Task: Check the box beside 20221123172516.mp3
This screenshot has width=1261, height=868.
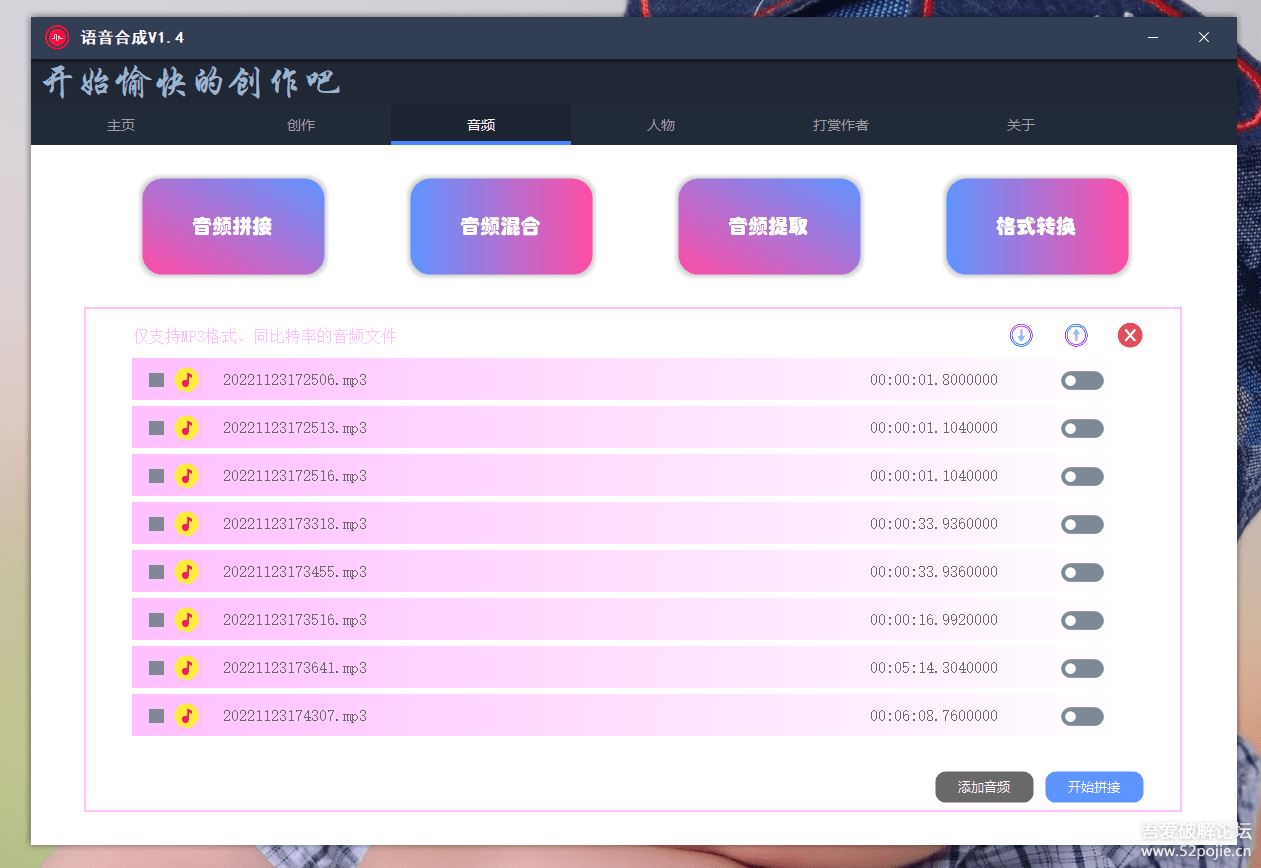Action: (156, 476)
